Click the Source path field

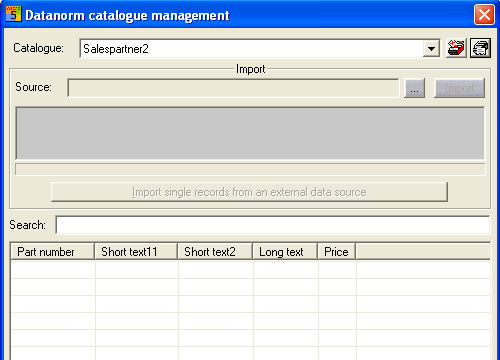tap(233, 88)
